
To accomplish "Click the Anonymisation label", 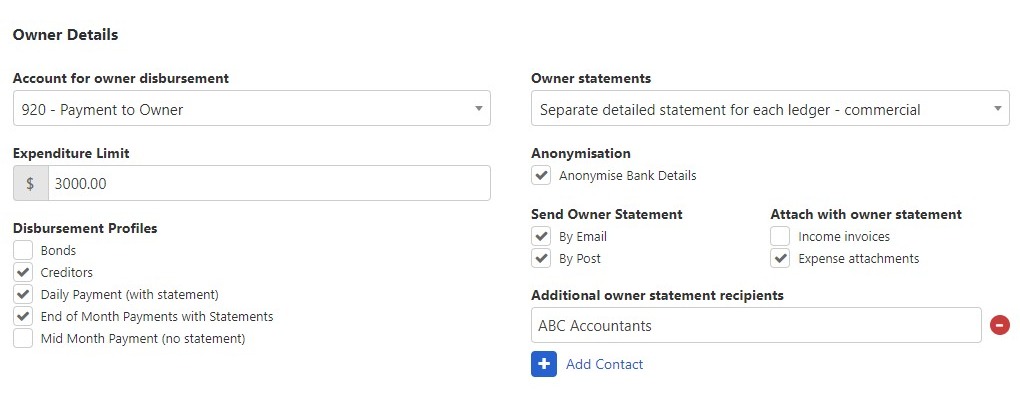I will (x=581, y=153).
